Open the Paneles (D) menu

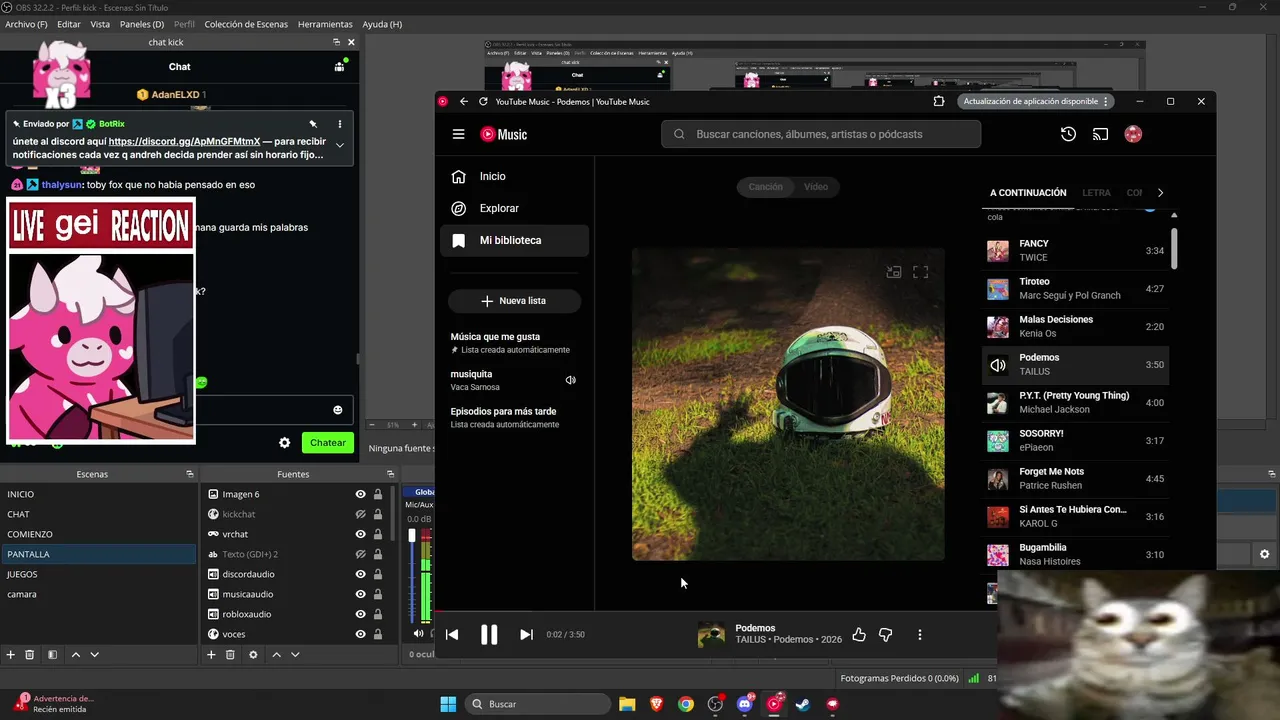[142, 24]
